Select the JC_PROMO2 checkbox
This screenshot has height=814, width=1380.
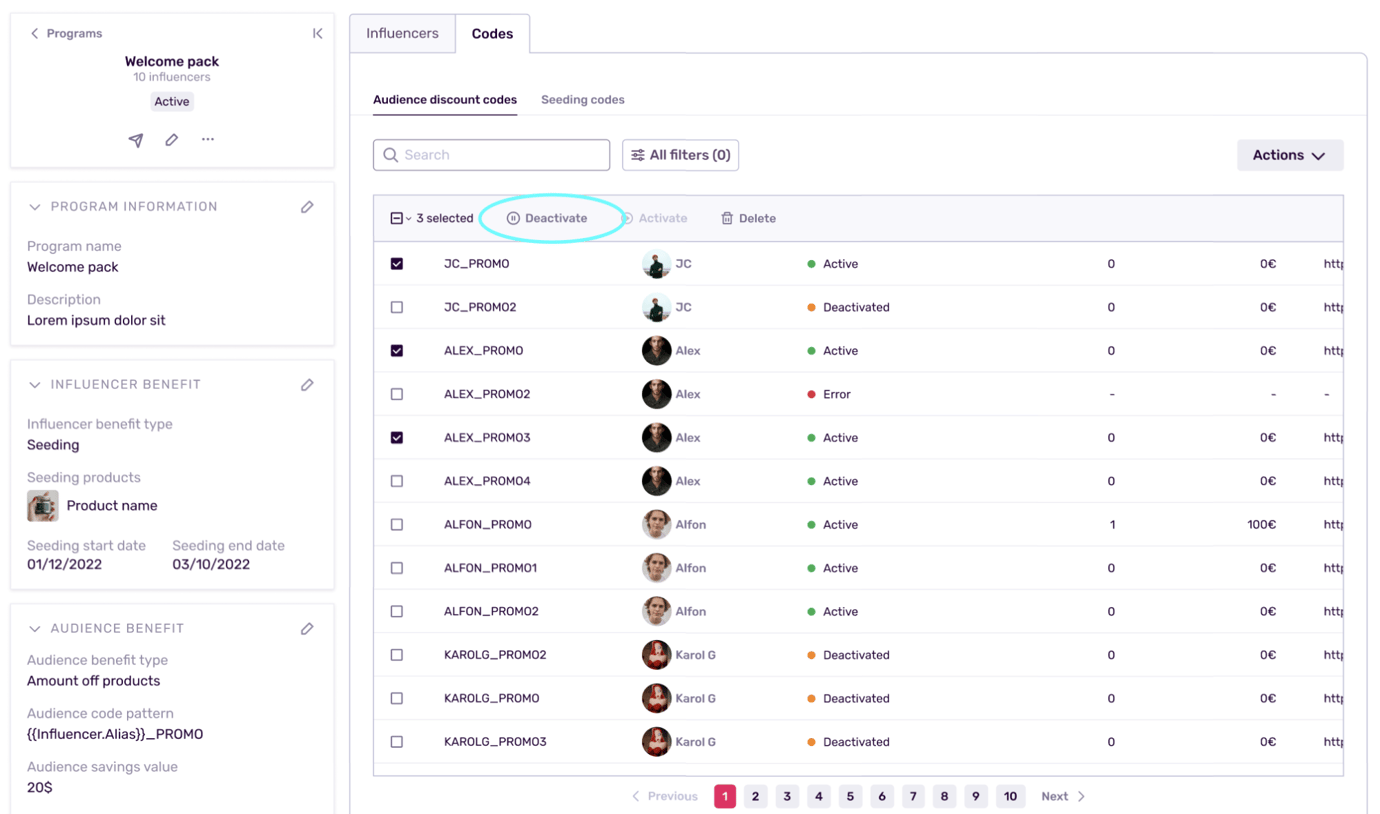(397, 307)
